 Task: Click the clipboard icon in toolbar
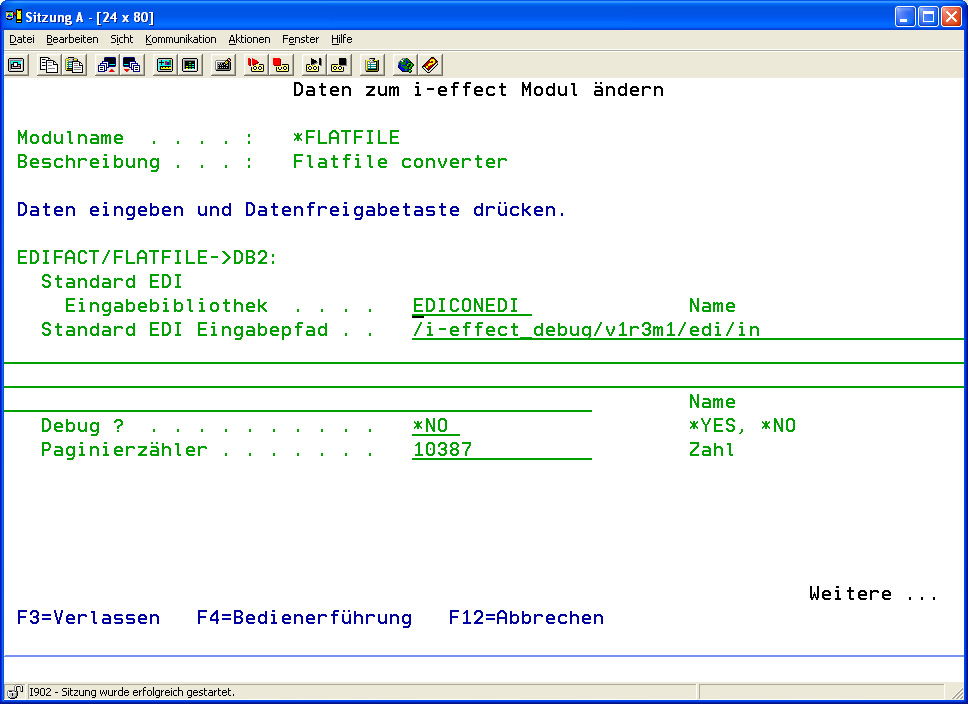pos(372,65)
